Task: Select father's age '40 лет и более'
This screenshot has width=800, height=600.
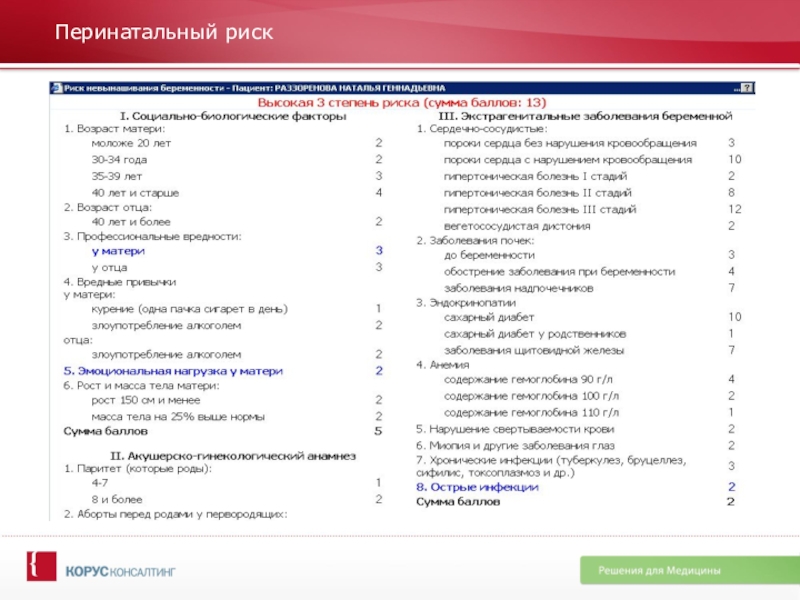Action: (131, 222)
